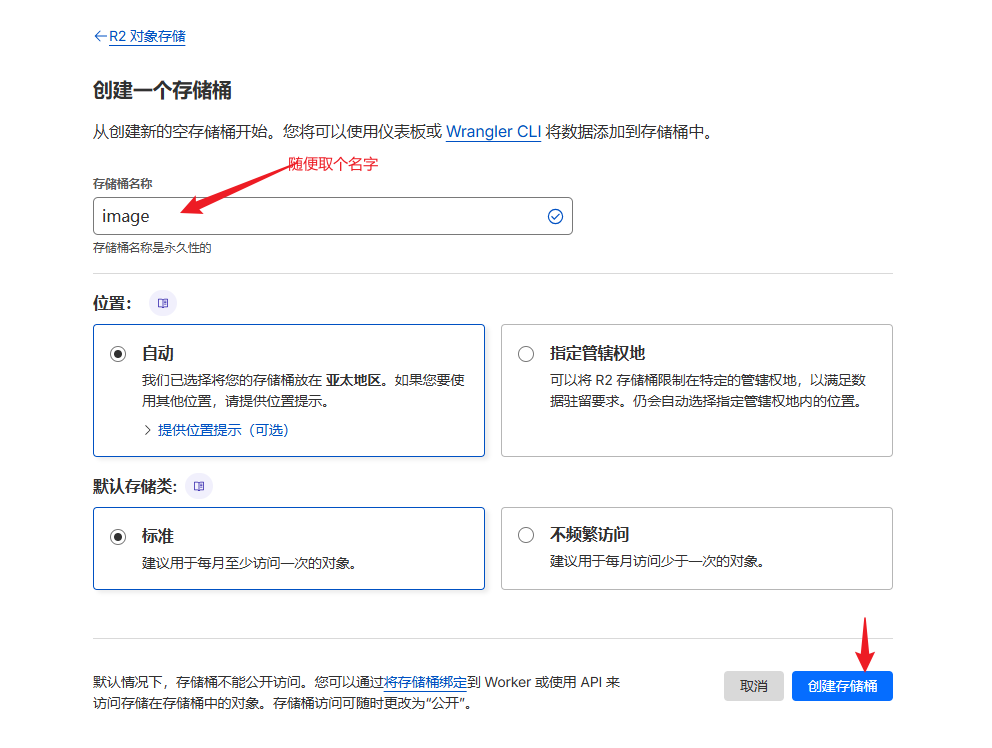Click the blue 创建存储桶 button
992x748 pixels.
pos(842,686)
